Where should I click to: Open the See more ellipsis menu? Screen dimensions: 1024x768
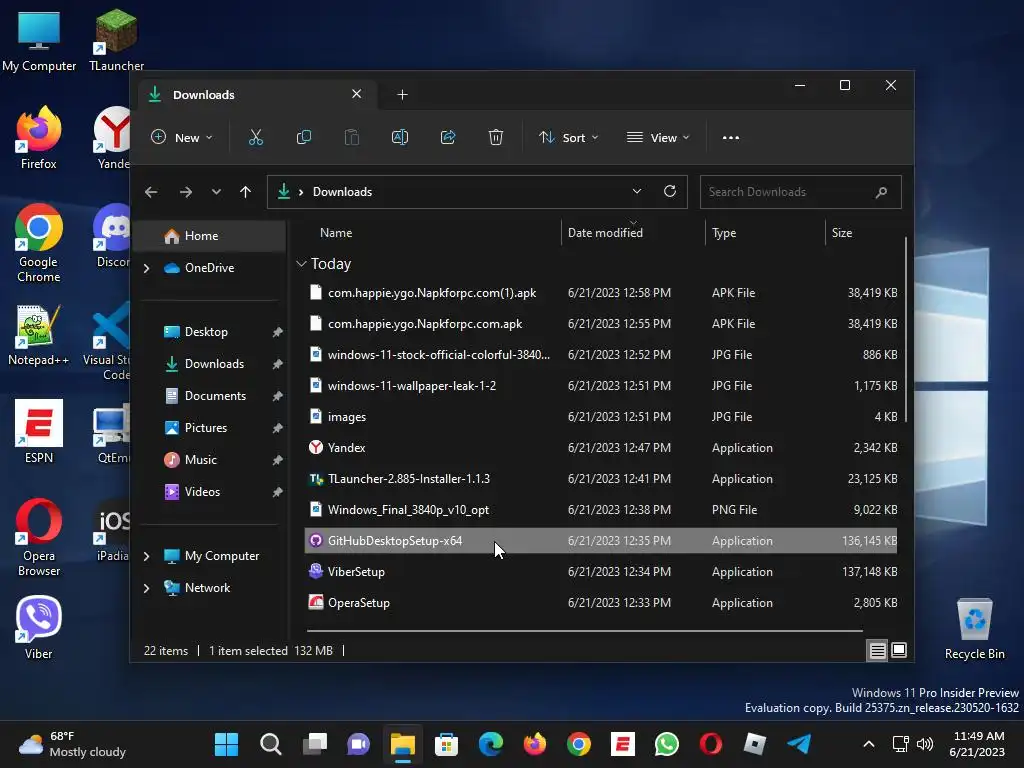point(731,137)
